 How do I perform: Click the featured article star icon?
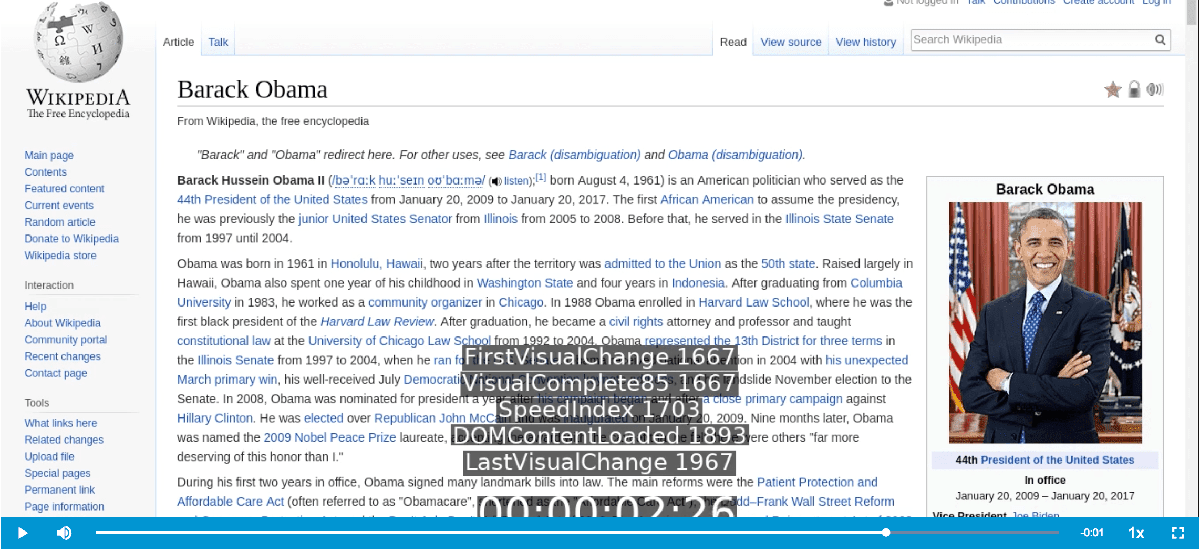pos(1113,90)
